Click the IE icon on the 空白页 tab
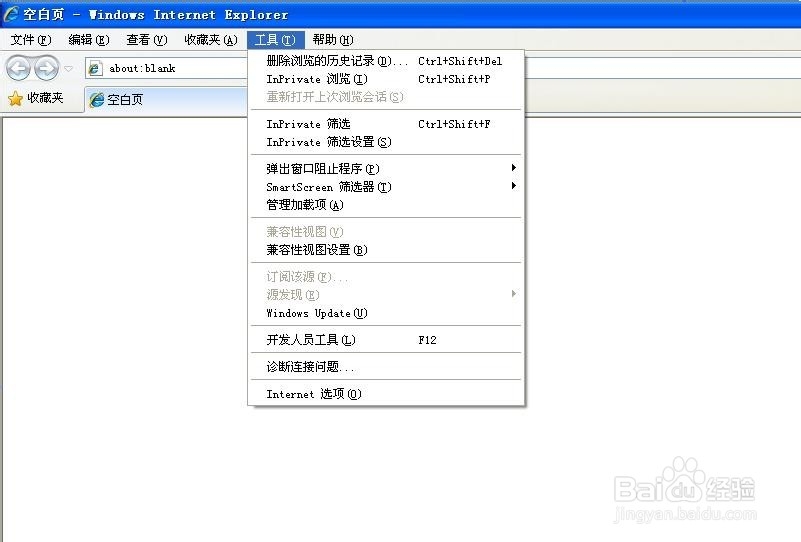This screenshot has height=542, width=801. coord(97,100)
